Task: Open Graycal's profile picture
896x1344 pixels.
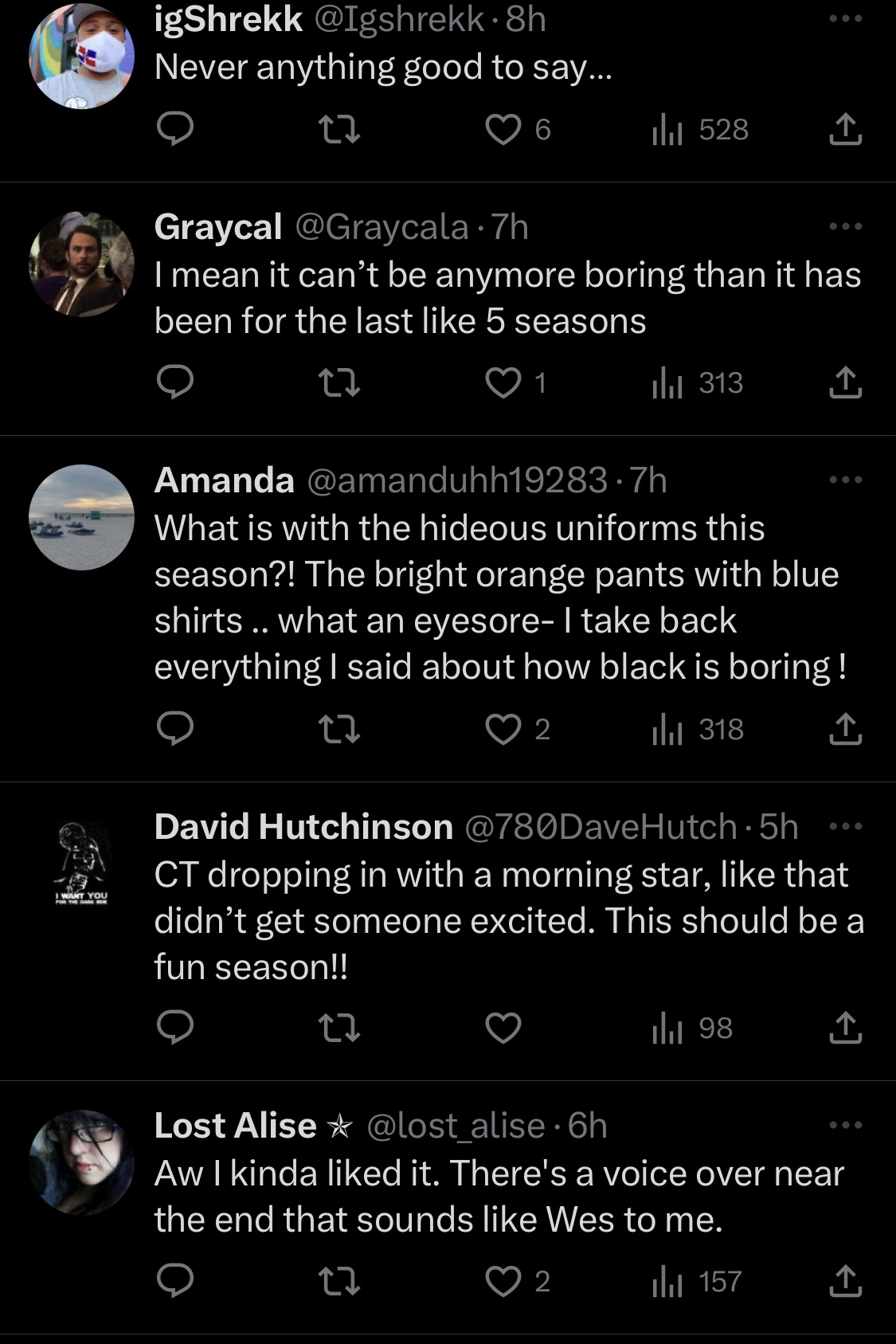Action: point(81,264)
